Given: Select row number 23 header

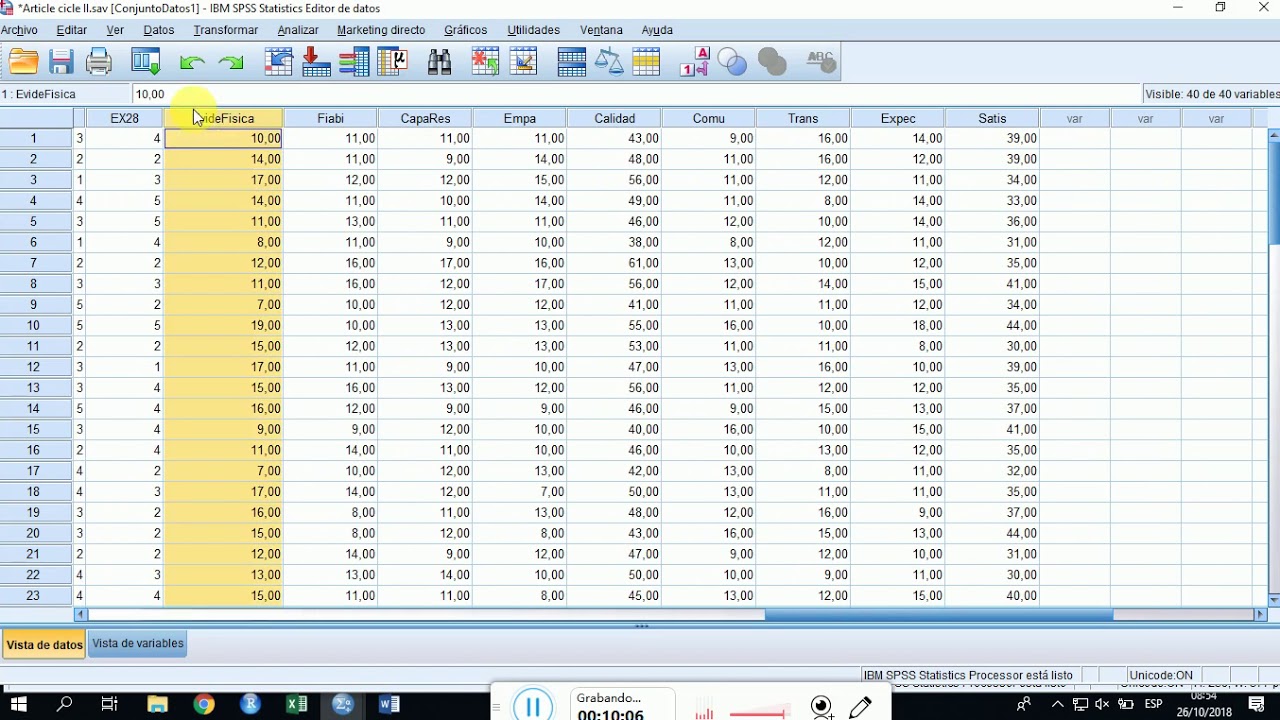Looking at the screenshot, I should click(x=34, y=596).
